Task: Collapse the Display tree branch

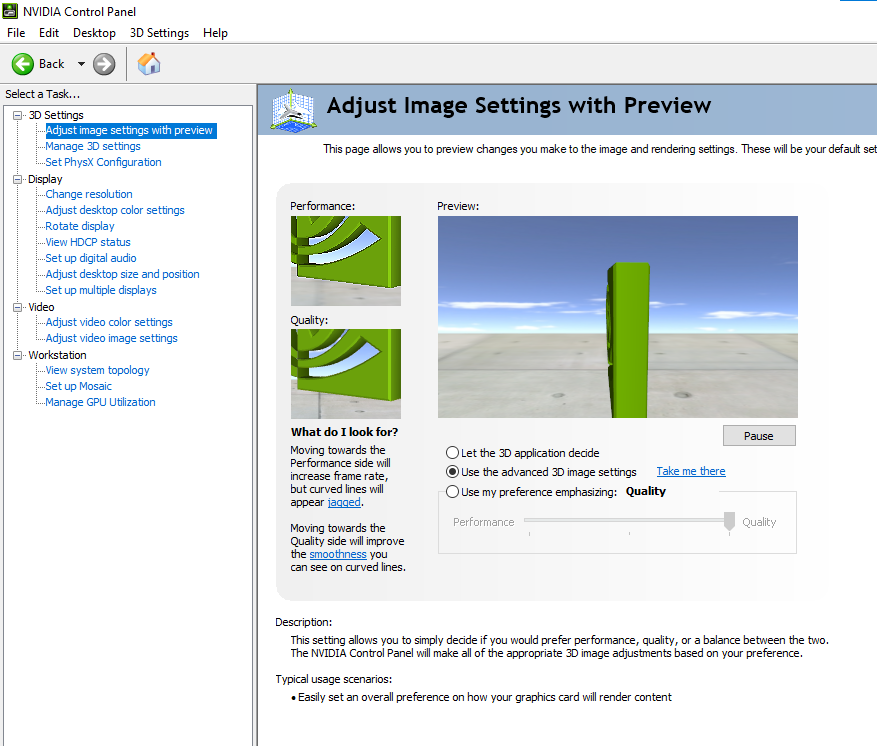Action: [16, 178]
